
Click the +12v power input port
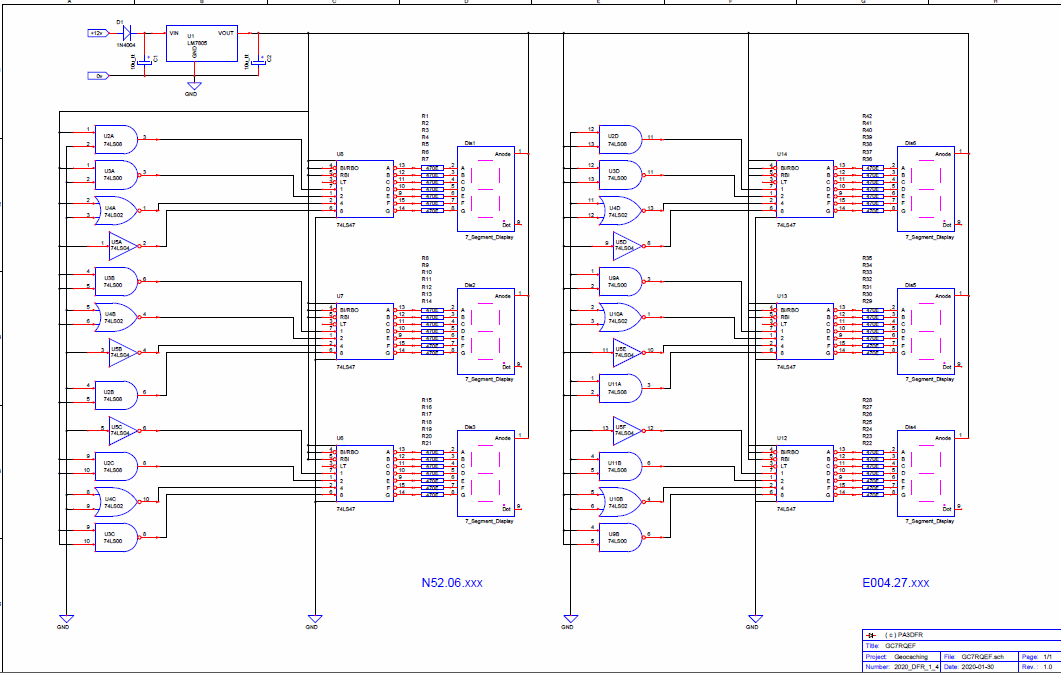pos(97,32)
